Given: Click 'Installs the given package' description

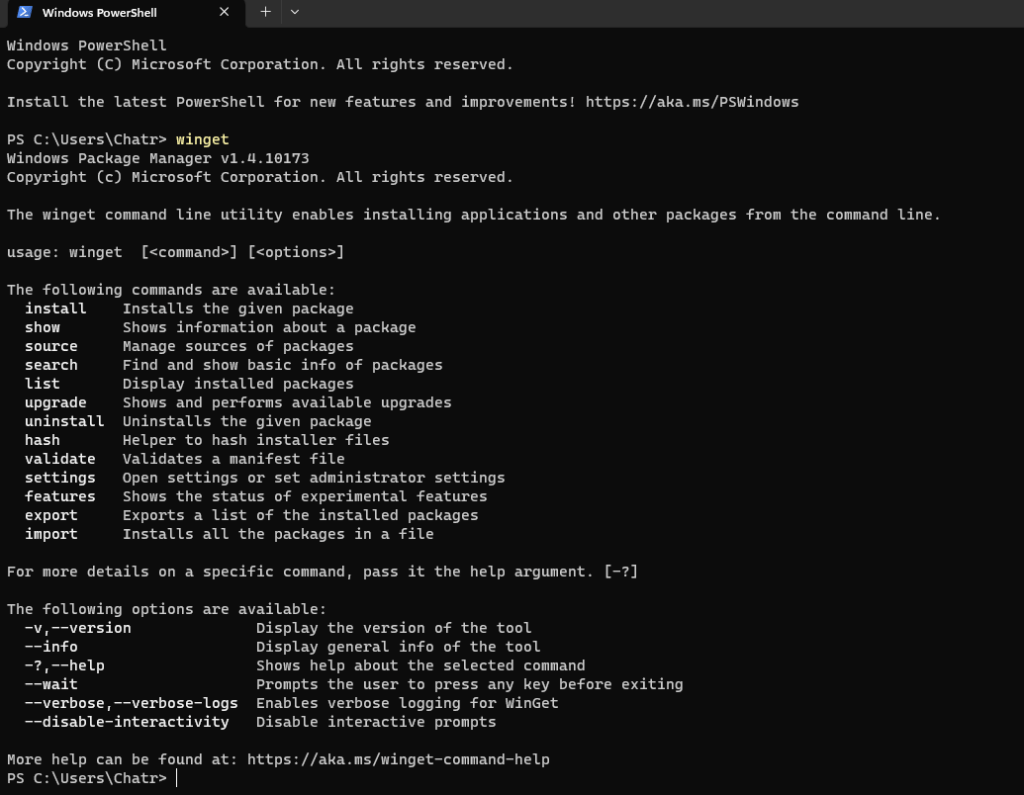Looking at the screenshot, I should pyautogui.click(x=238, y=308).
